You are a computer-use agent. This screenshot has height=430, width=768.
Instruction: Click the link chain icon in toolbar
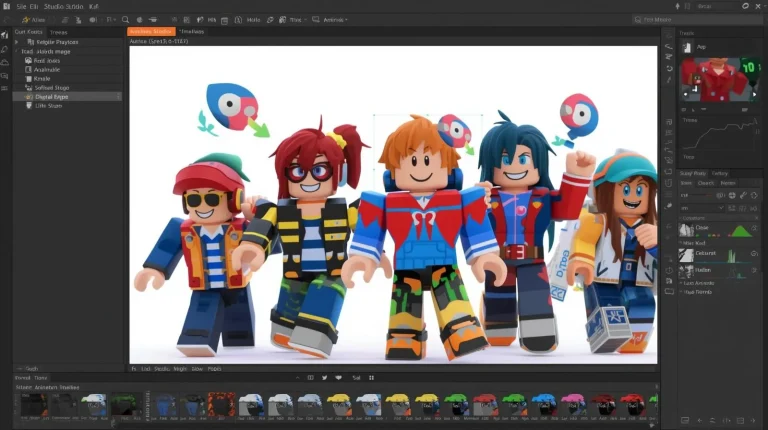click(x=270, y=20)
